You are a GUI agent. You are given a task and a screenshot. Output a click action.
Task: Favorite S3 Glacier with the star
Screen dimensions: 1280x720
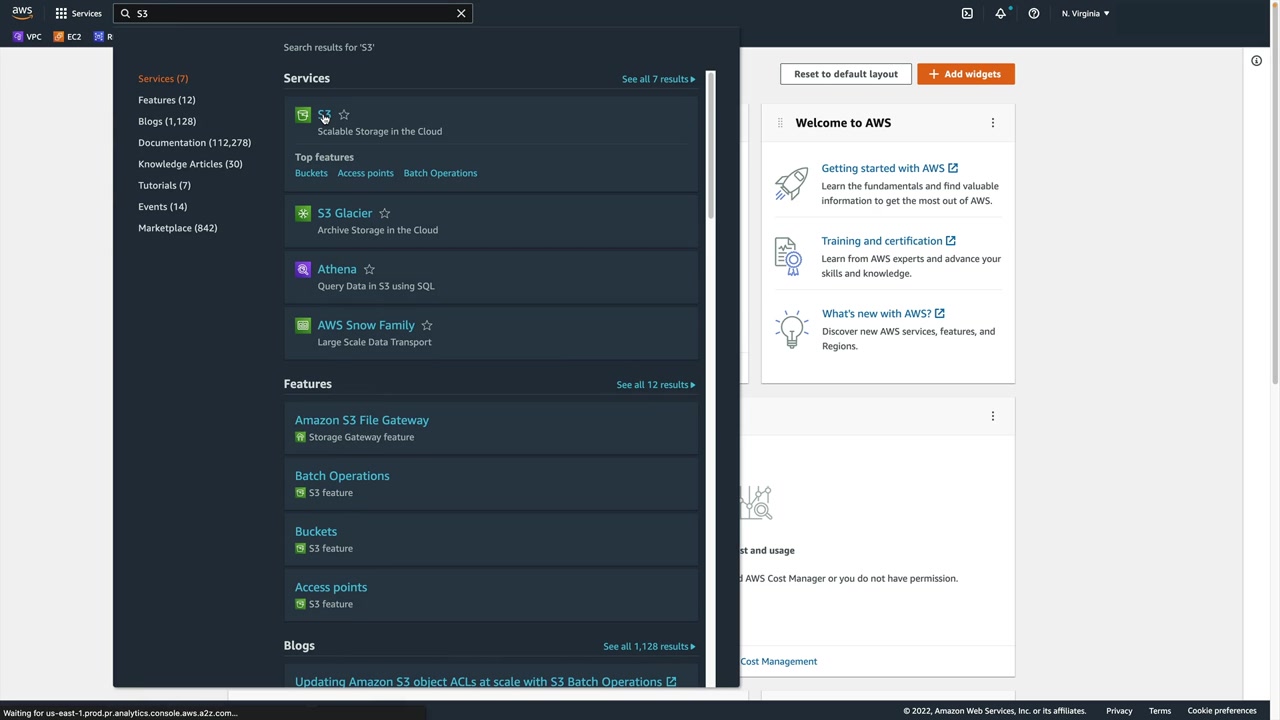[x=385, y=213]
